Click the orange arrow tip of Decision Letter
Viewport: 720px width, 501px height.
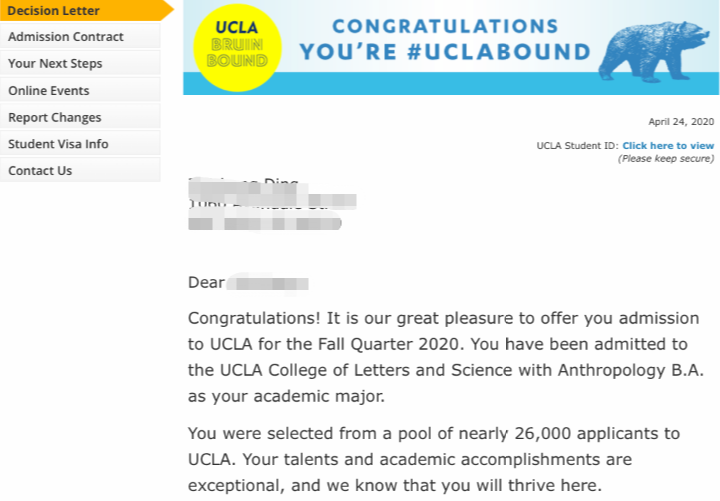click(167, 10)
